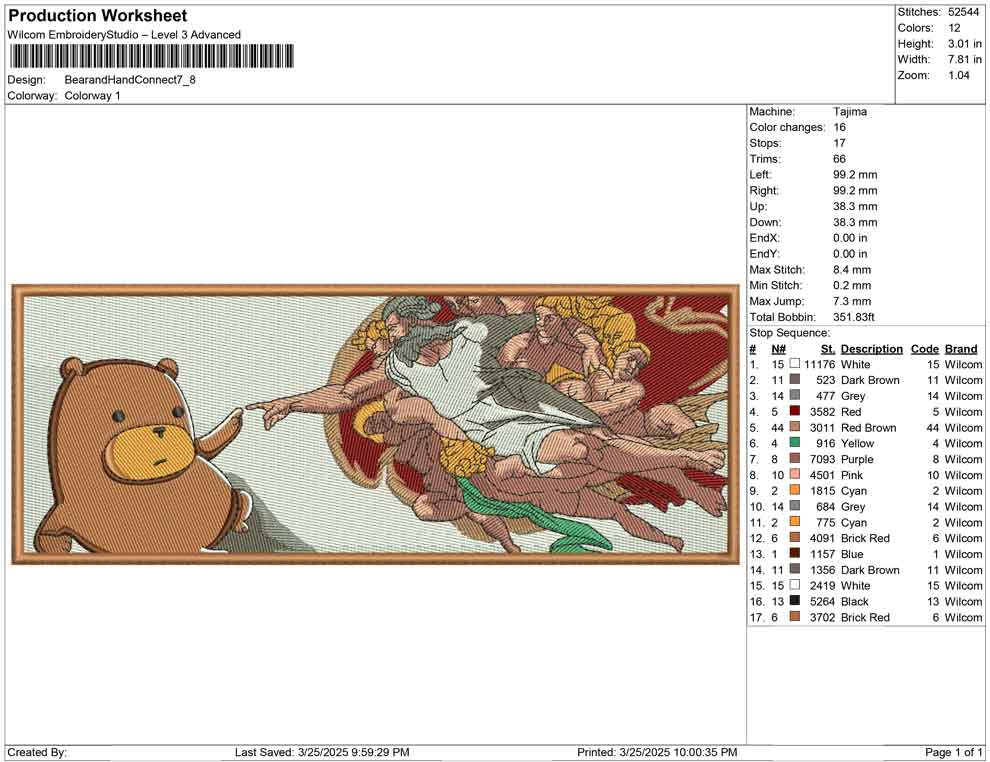Click the stitch count 11176 in stop 1
The height and width of the screenshot is (762, 990).
click(x=820, y=364)
